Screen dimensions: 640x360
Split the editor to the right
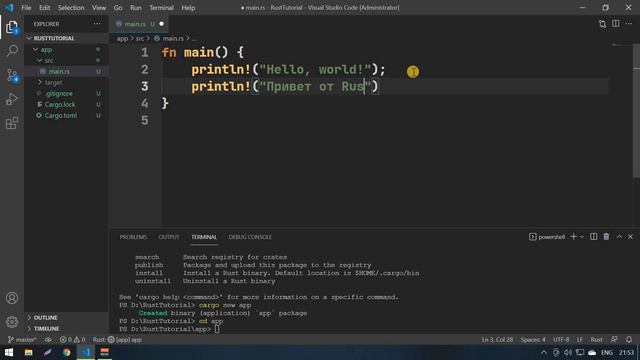pos(616,24)
